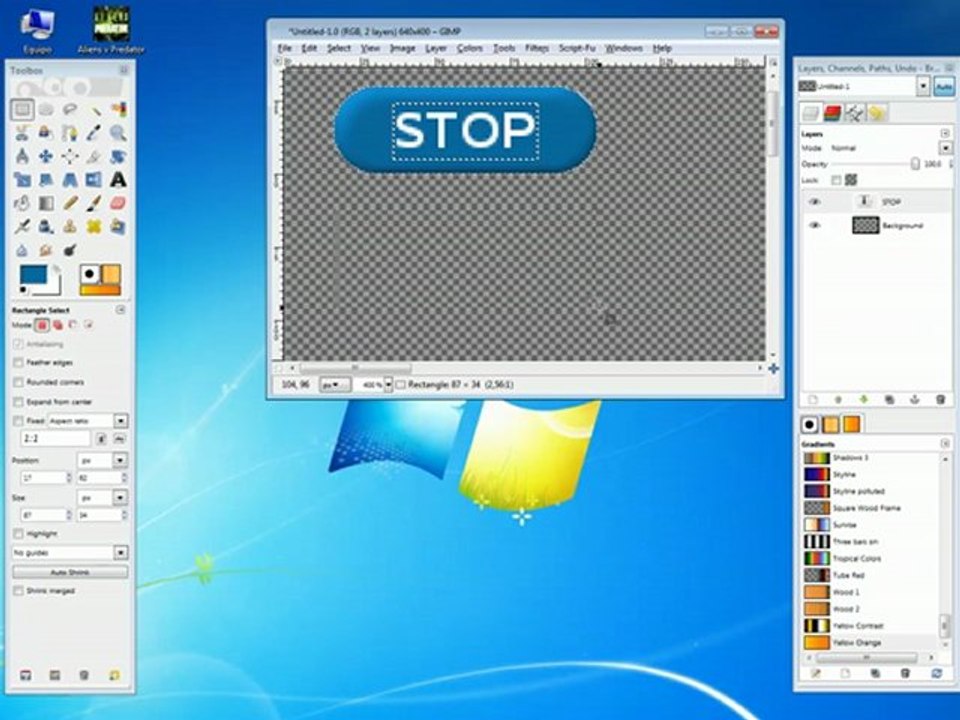The height and width of the screenshot is (720, 960).
Task: Select the Move tool
Action: point(47,156)
